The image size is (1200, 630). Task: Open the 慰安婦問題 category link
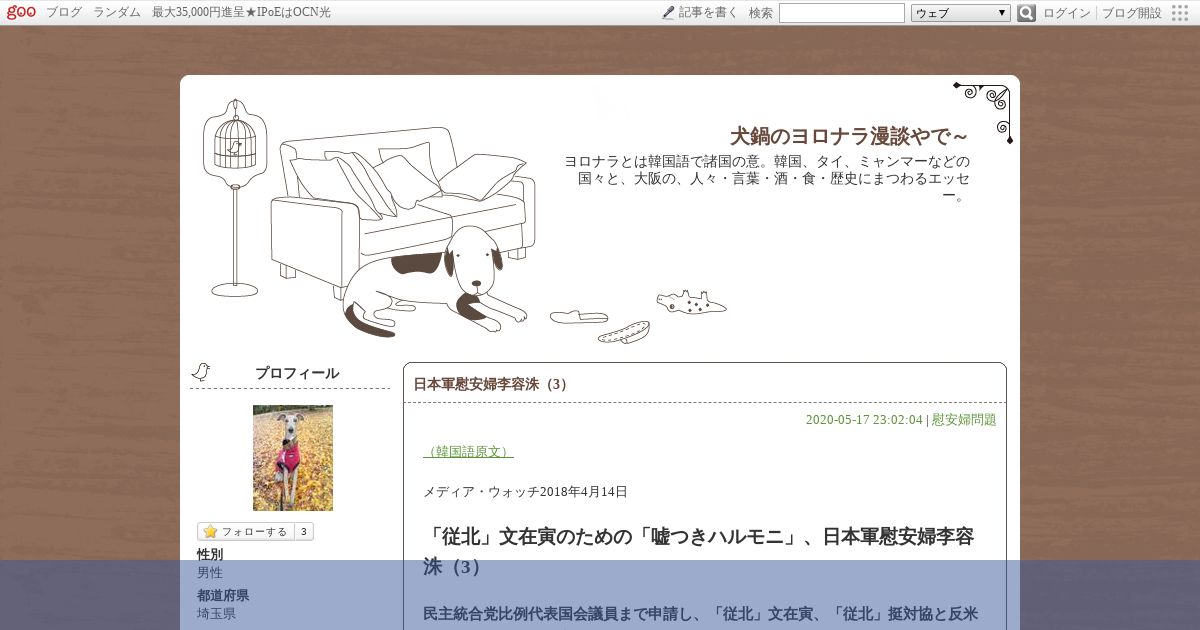pos(964,420)
